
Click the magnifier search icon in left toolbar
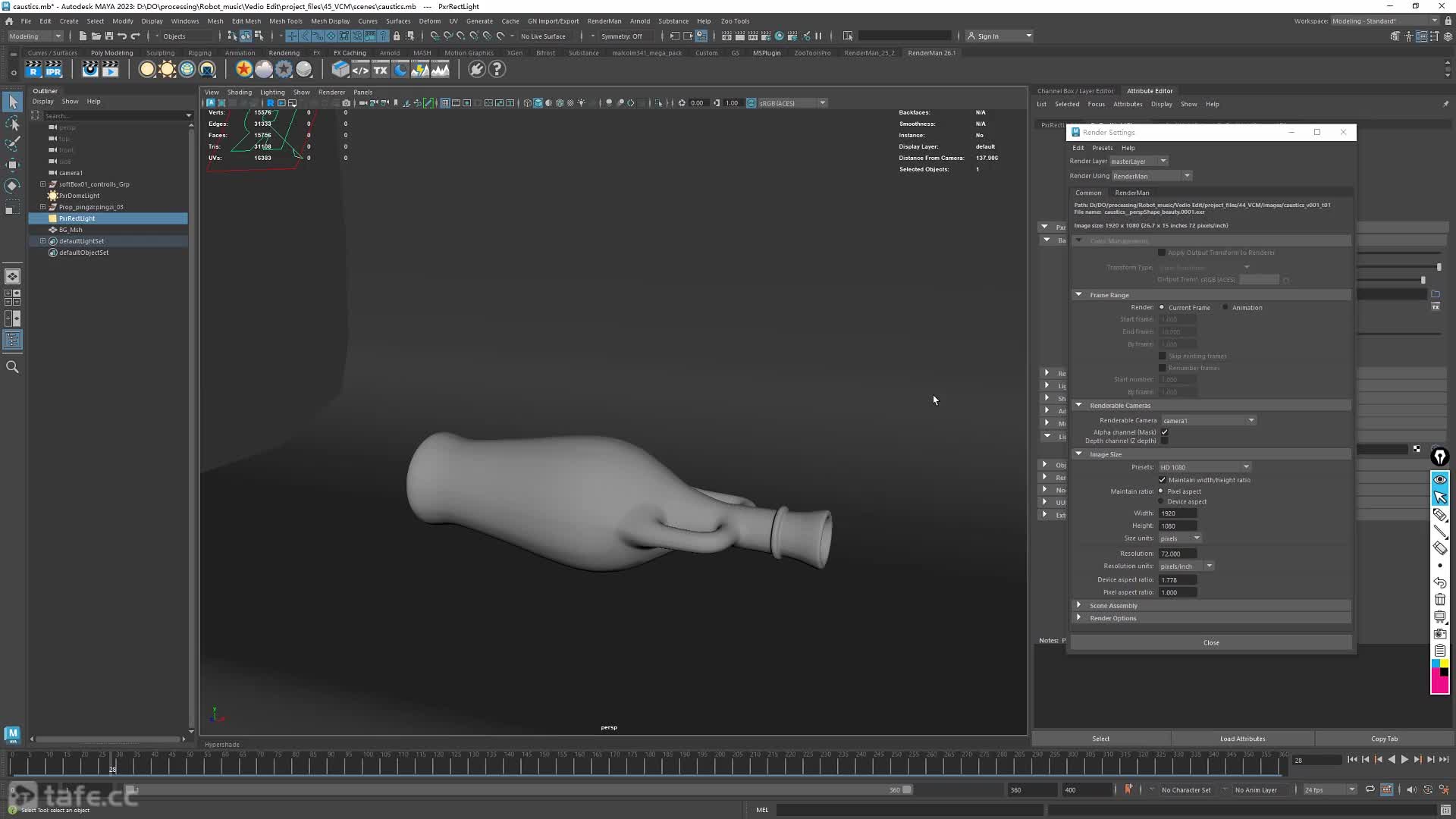[x=12, y=367]
